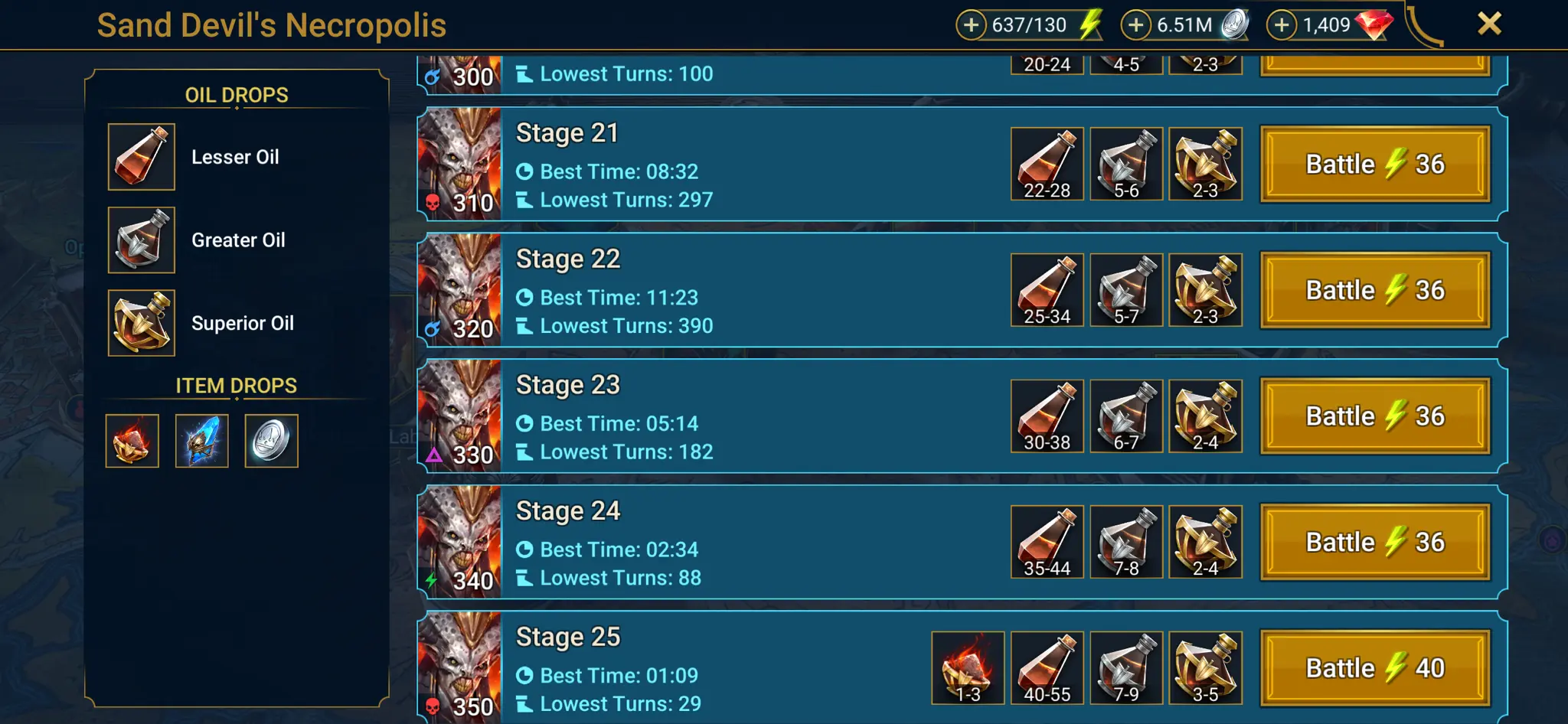This screenshot has width=1568, height=724.
Task: Start Stage 21 battle for 36 energy
Action: click(1375, 164)
